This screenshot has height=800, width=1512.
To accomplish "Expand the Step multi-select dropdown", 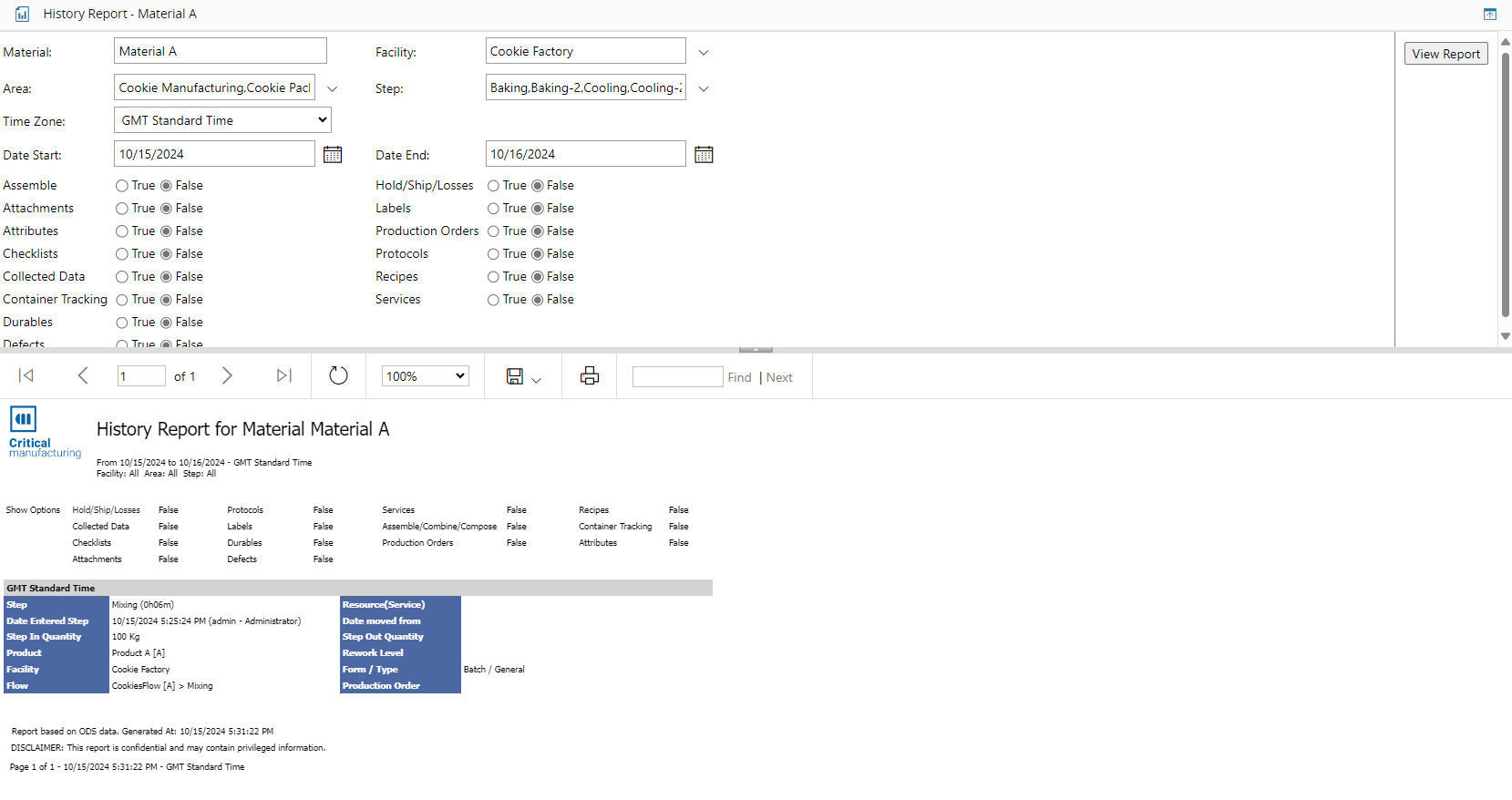I will (704, 89).
